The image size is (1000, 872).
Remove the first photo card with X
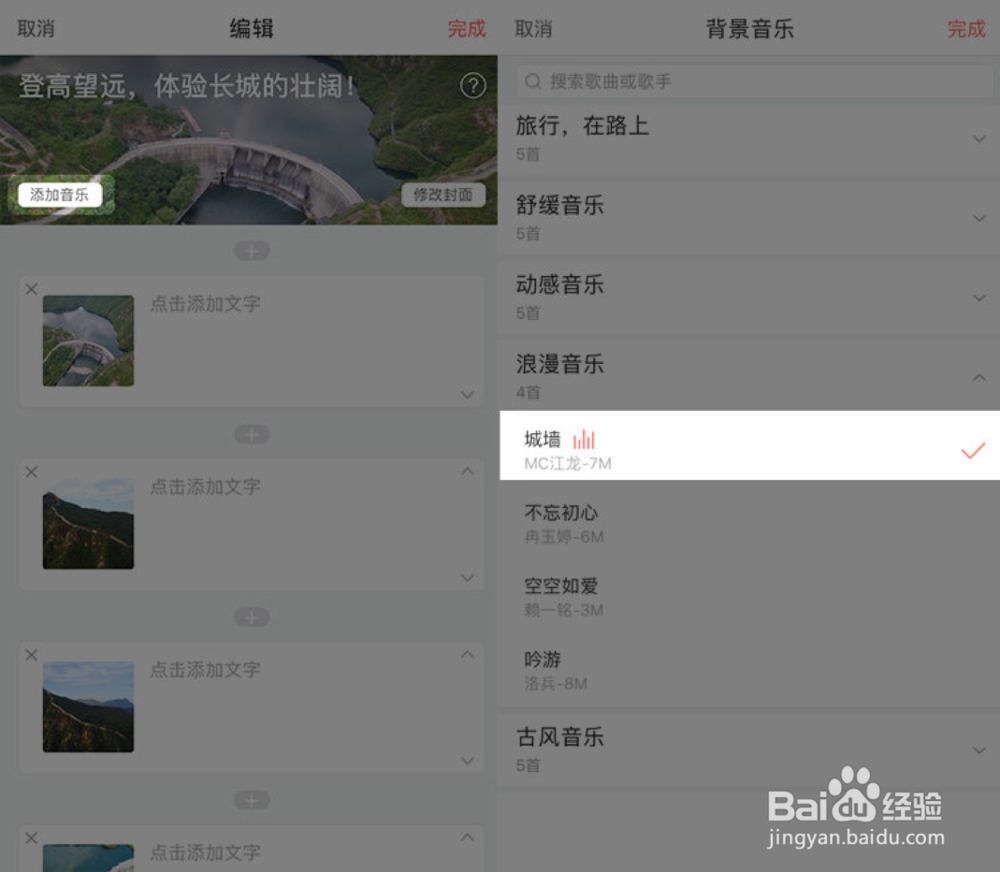(31, 289)
